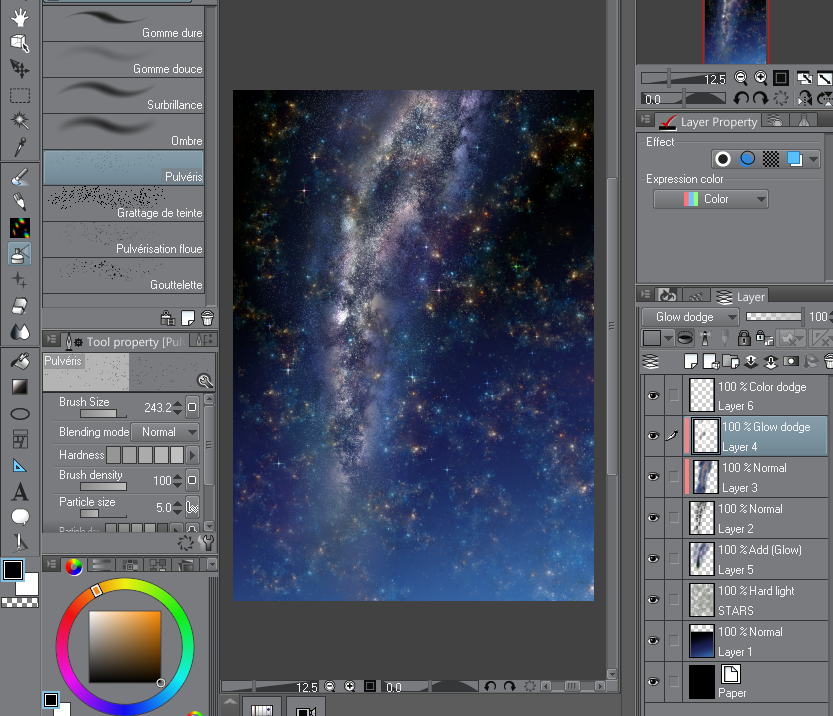Select the Layer 1 gradient thumbnail
The width and height of the screenshot is (833, 716).
point(701,641)
